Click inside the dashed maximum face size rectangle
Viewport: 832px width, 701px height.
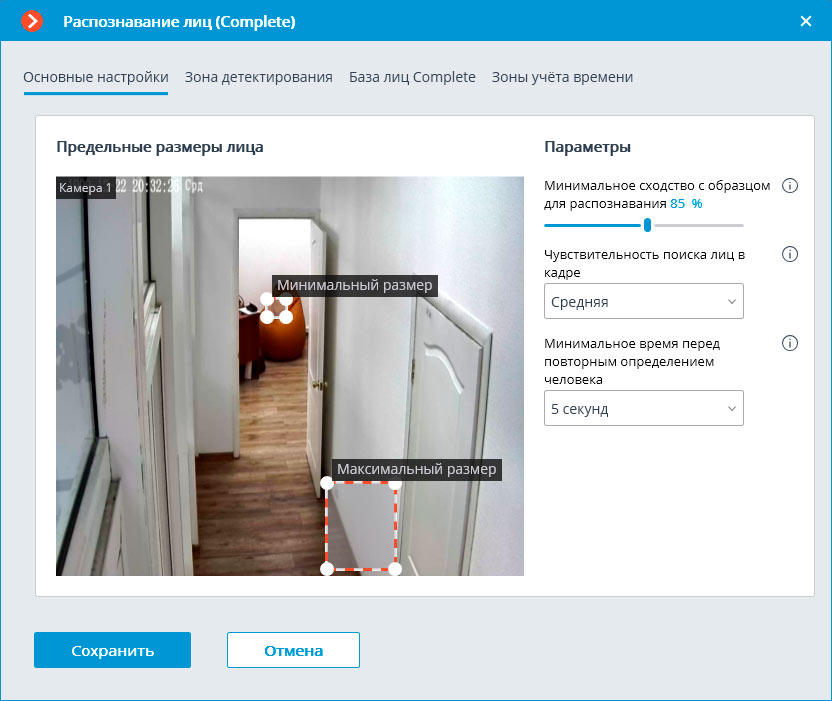(361, 526)
